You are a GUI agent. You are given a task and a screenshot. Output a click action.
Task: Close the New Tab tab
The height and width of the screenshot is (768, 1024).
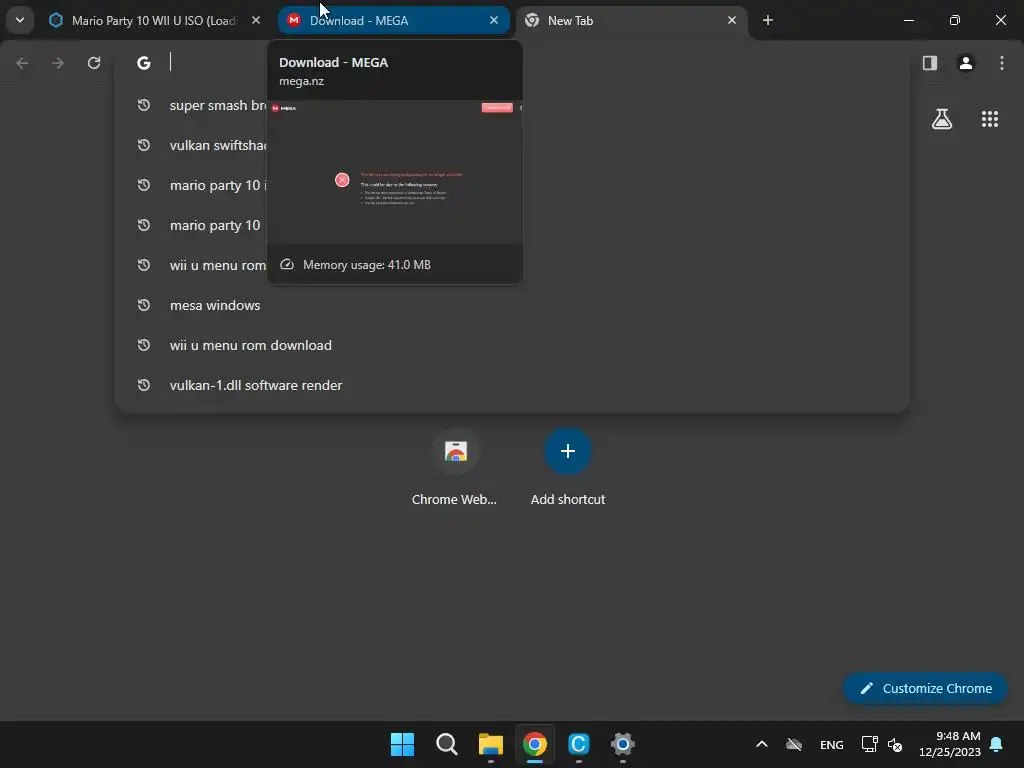tap(731, 20)
